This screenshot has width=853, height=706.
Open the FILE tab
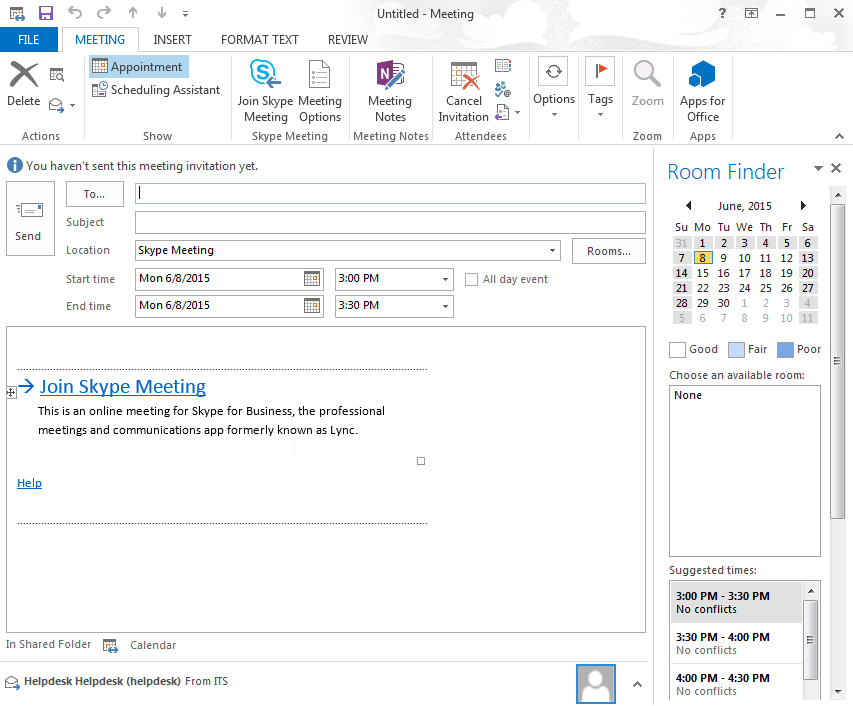[x=29, y=40]
